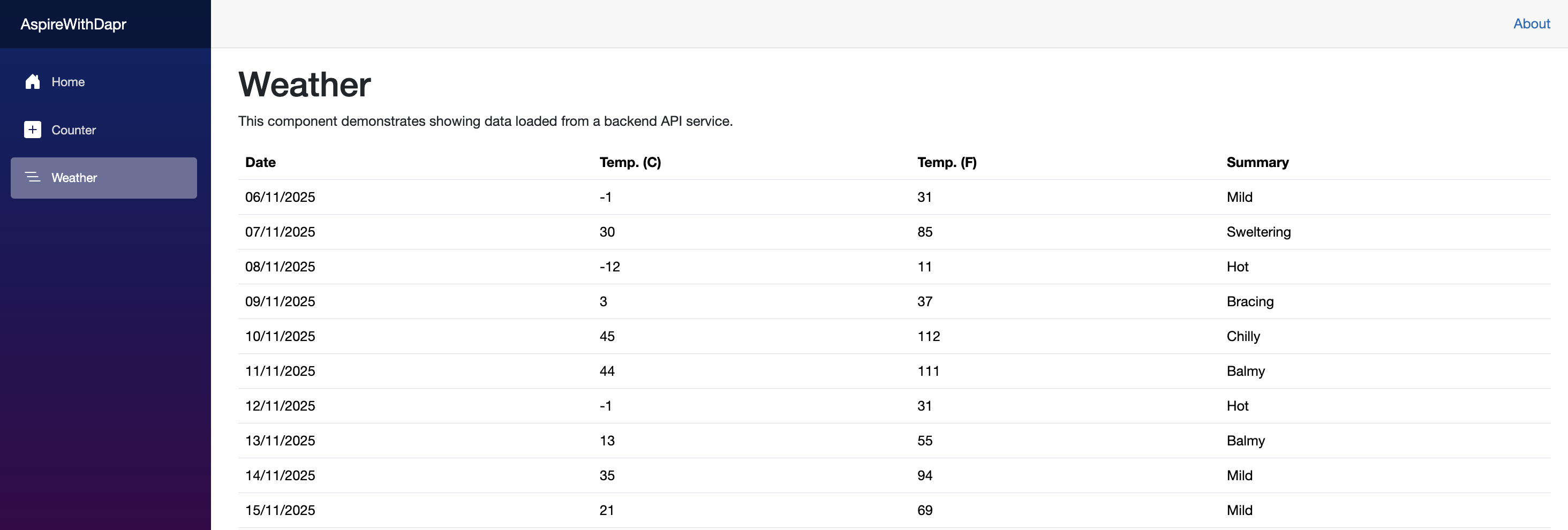The image size is (1568, 530).
Task: Go to the Counter page
Action: [73, 130]
